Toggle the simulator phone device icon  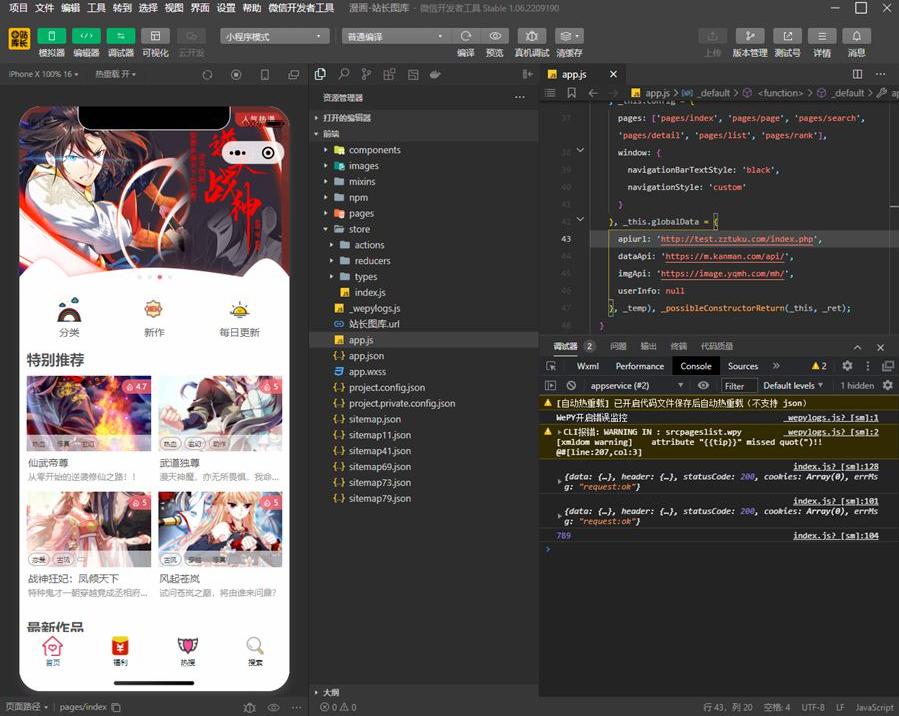(265, 75)
